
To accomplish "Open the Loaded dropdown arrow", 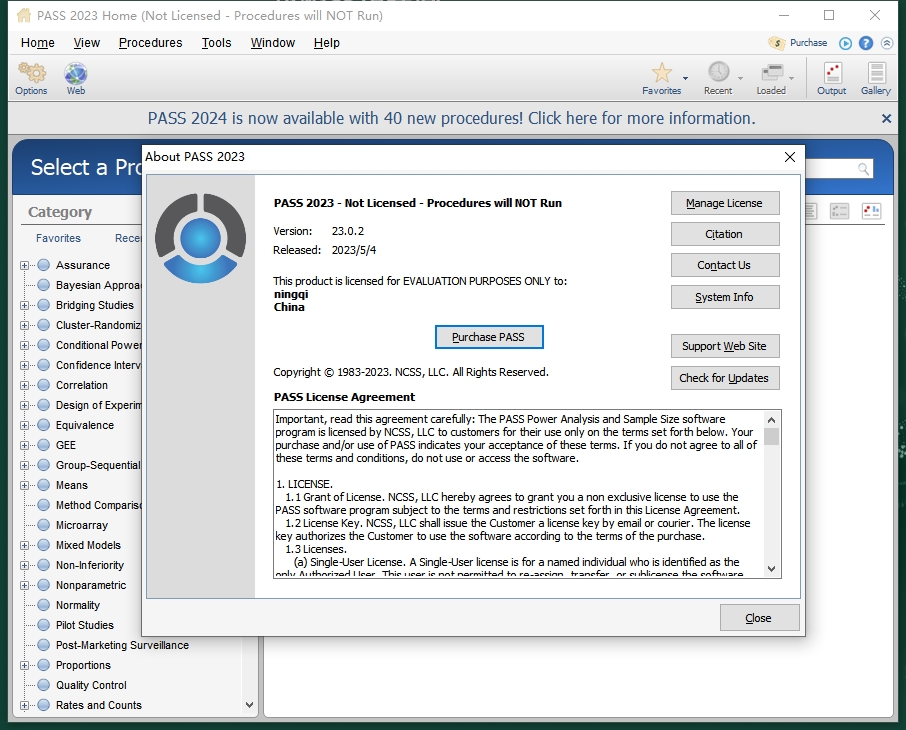I will 792,78.
